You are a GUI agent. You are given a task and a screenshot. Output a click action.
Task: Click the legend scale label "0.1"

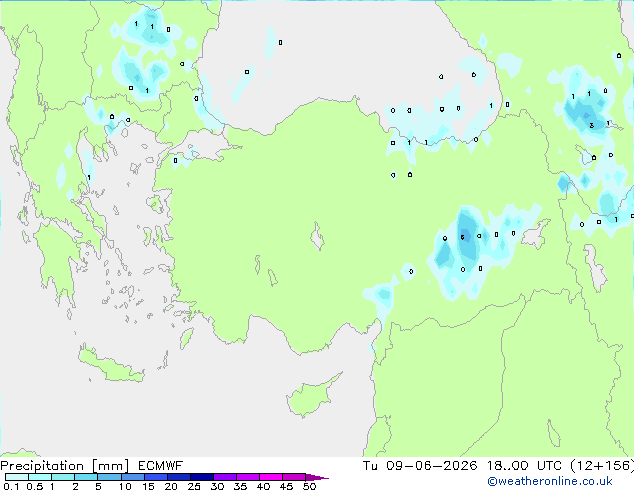tap(11, 486)
